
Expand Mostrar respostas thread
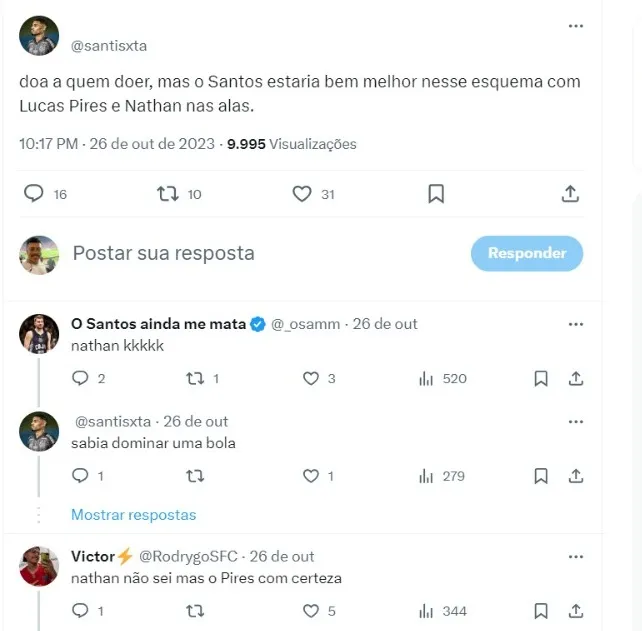(x=133, y=515)
